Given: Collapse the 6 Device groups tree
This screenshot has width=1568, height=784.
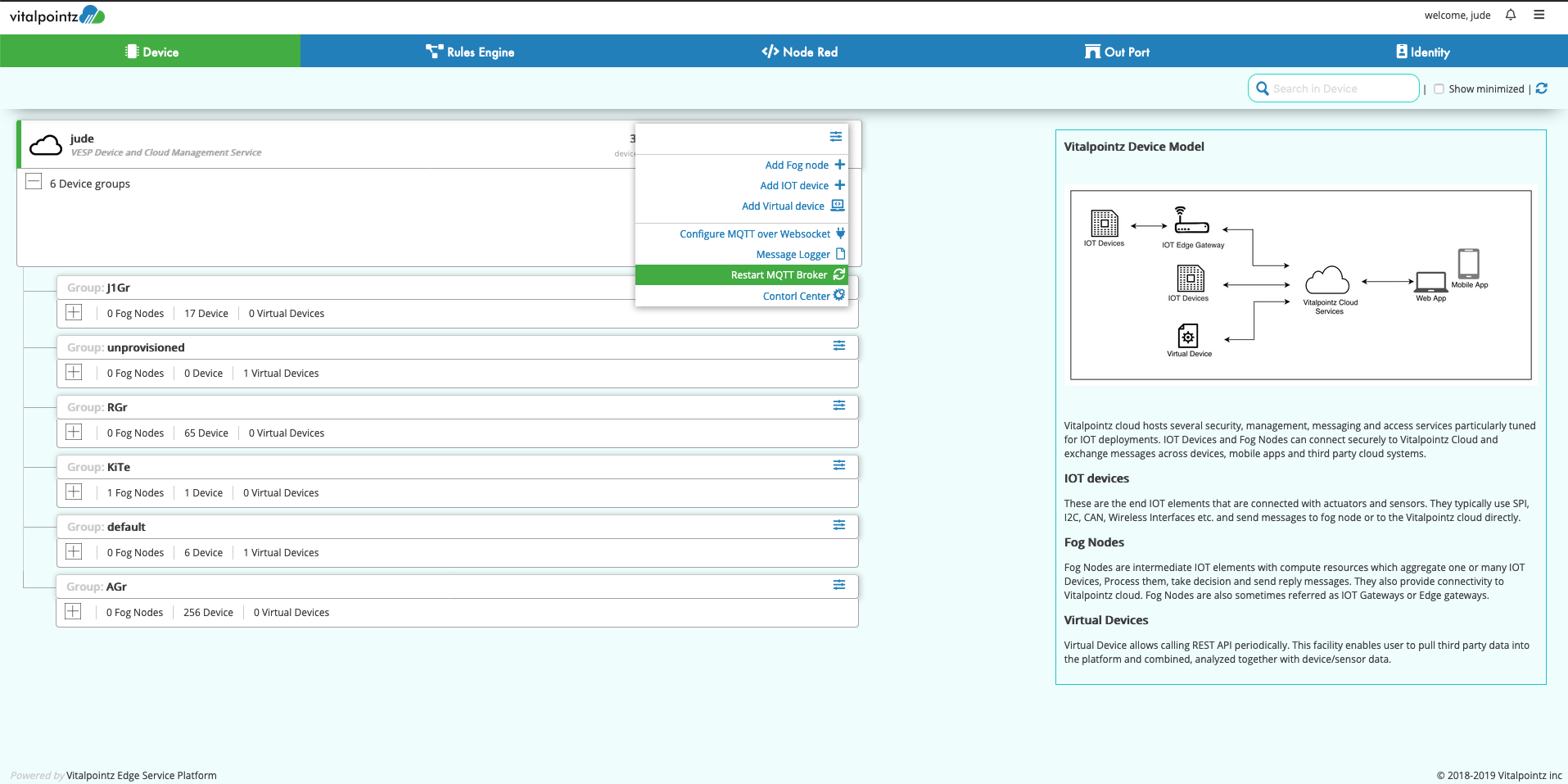Looking at the screenshot, I should tap(34, 181).
